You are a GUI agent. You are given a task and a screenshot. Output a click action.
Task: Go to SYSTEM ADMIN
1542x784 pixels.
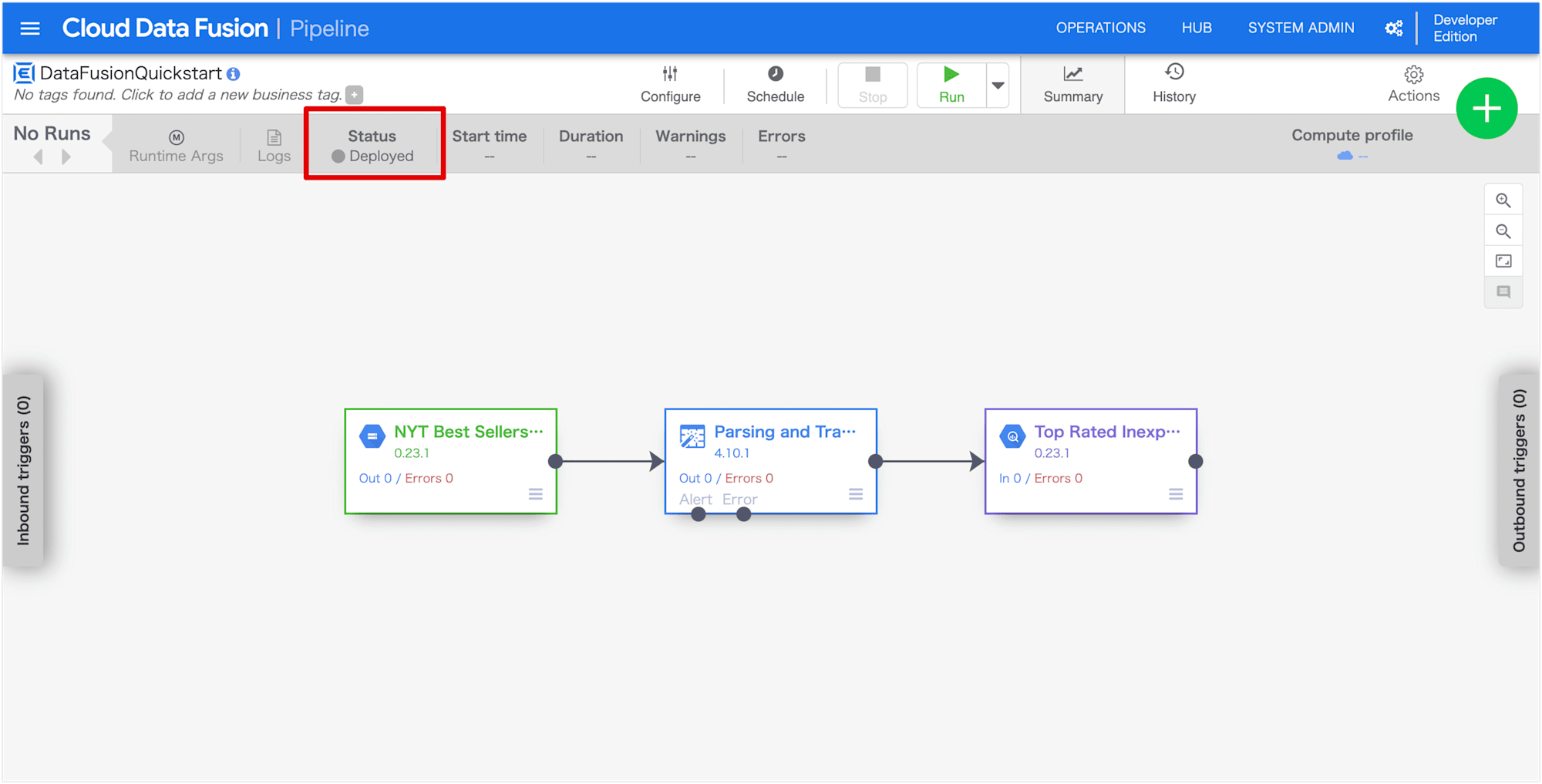pos(1301,28)
